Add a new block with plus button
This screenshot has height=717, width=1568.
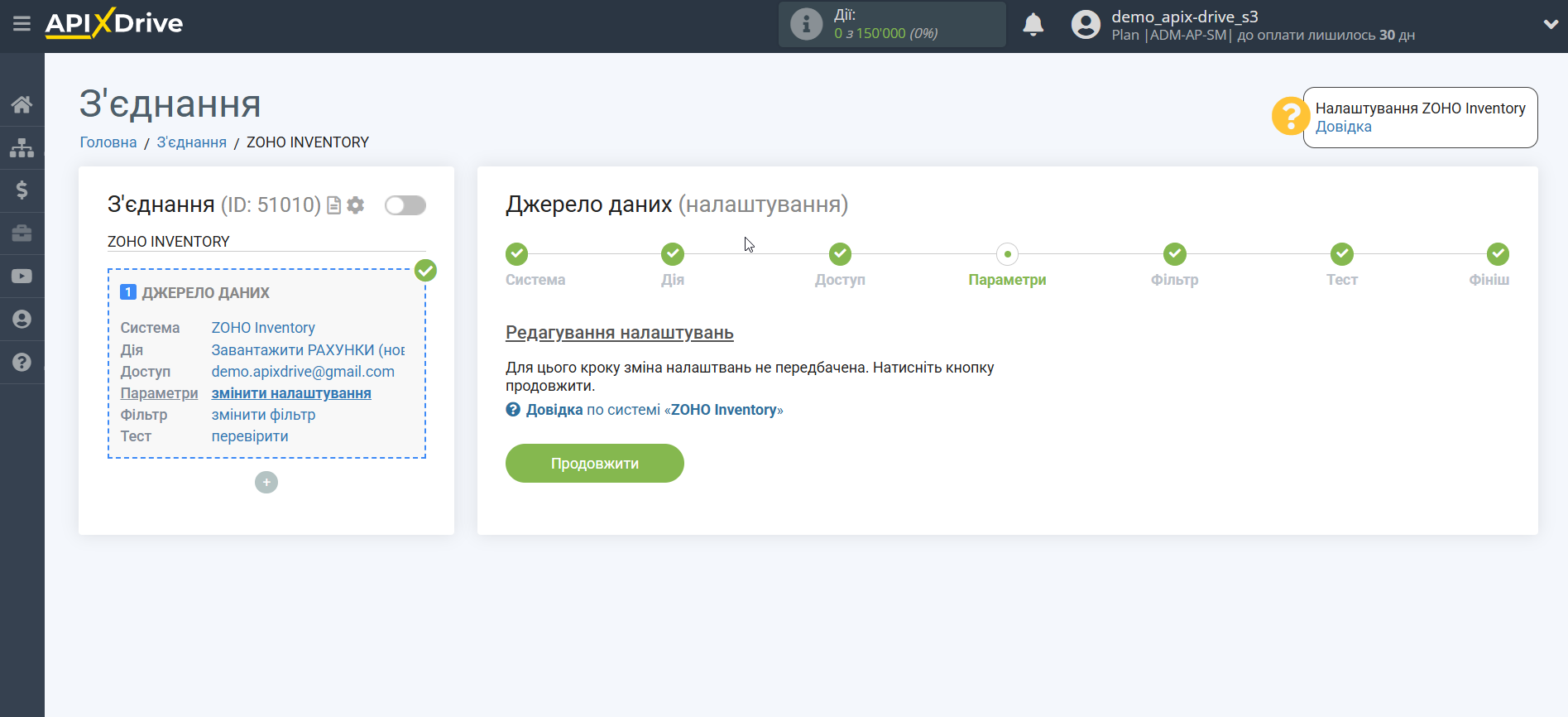266,482
